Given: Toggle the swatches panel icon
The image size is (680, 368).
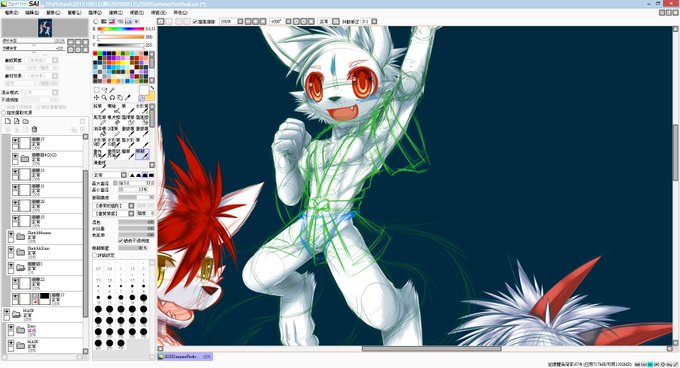Looking at the screenshot, I should pos(128,21).
